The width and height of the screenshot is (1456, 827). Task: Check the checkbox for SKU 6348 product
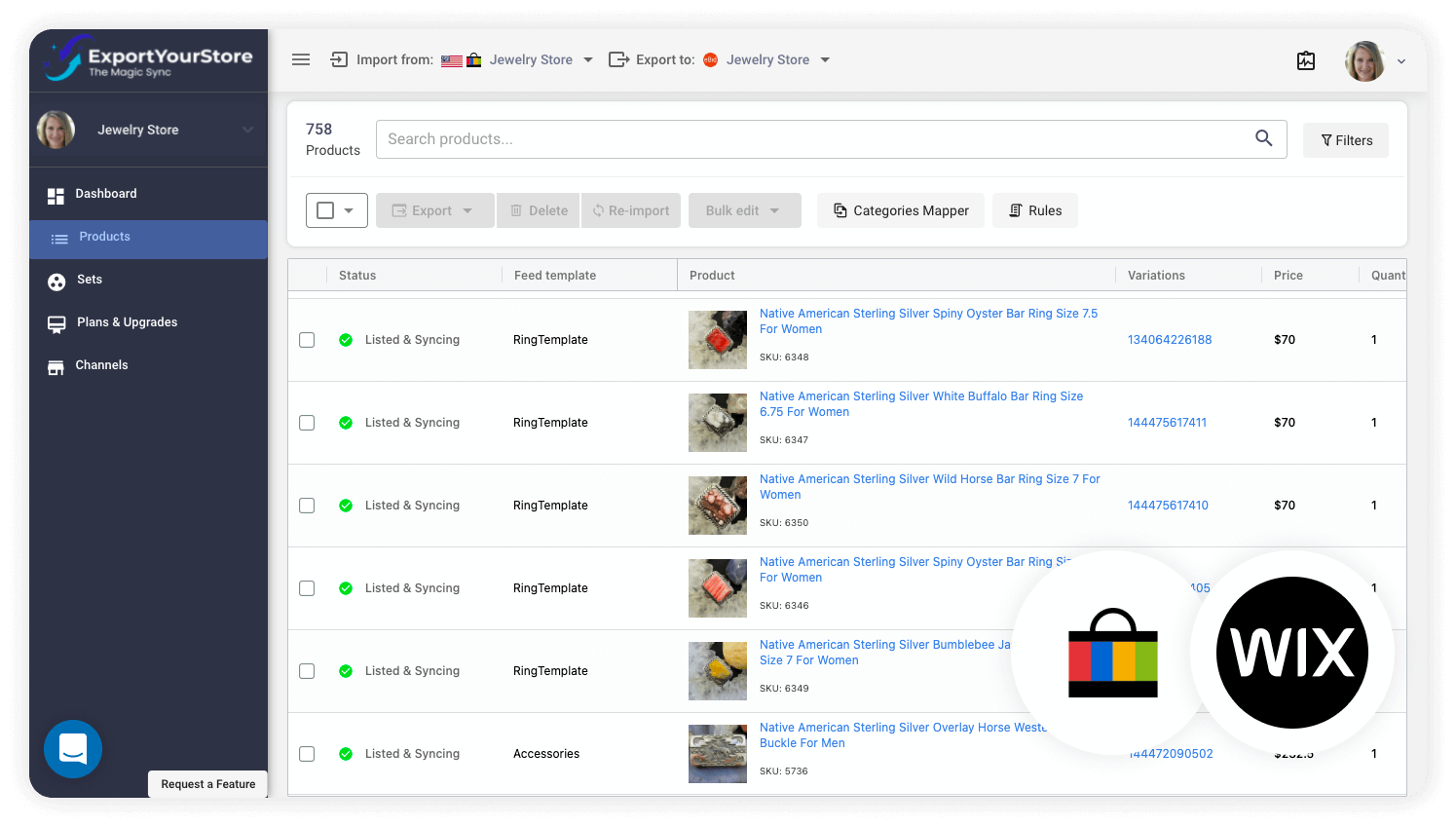click(x=307, y=339)
